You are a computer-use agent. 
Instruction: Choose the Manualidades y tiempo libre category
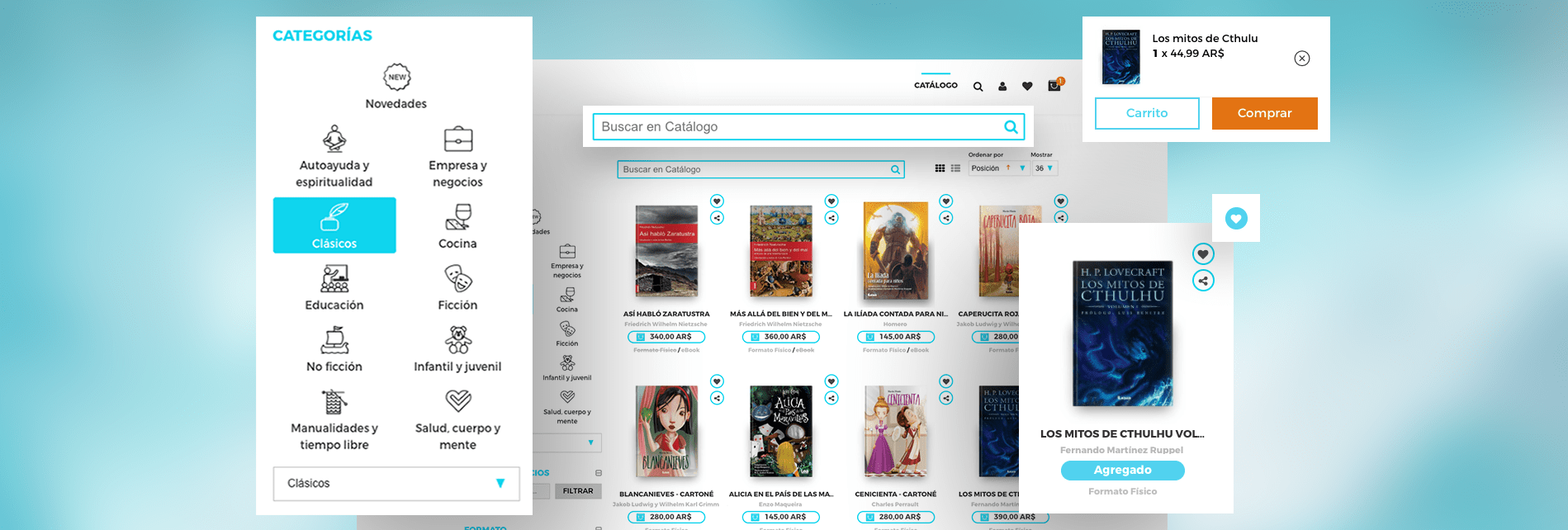334,419
